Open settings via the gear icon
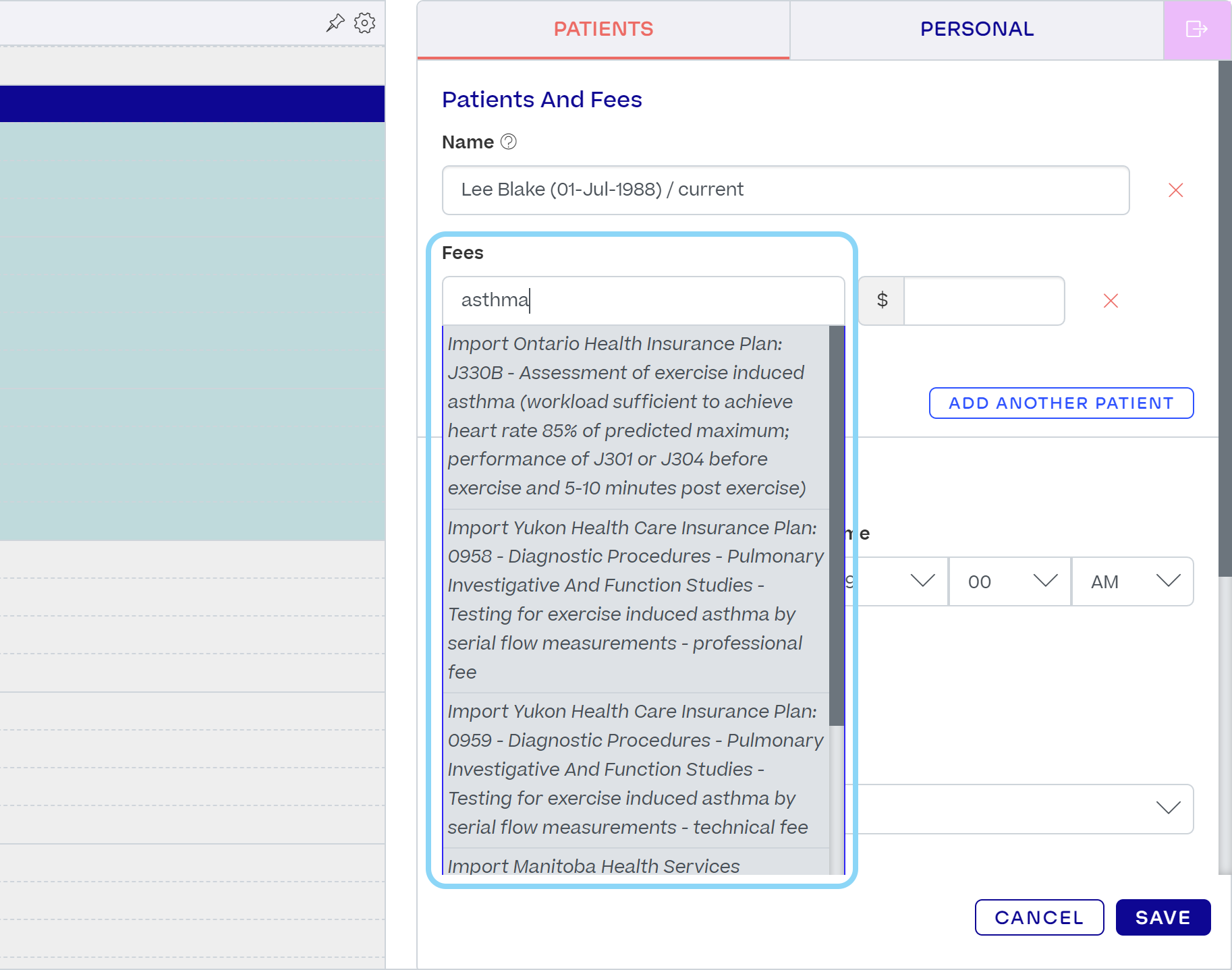 365,23
